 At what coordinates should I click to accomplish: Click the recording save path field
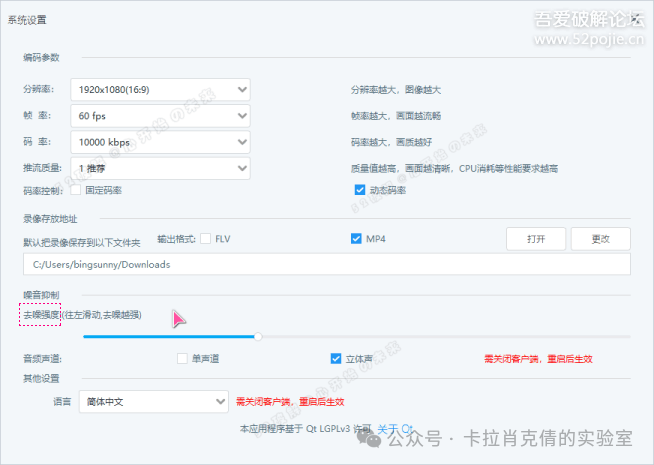click(x=327, y=264)
